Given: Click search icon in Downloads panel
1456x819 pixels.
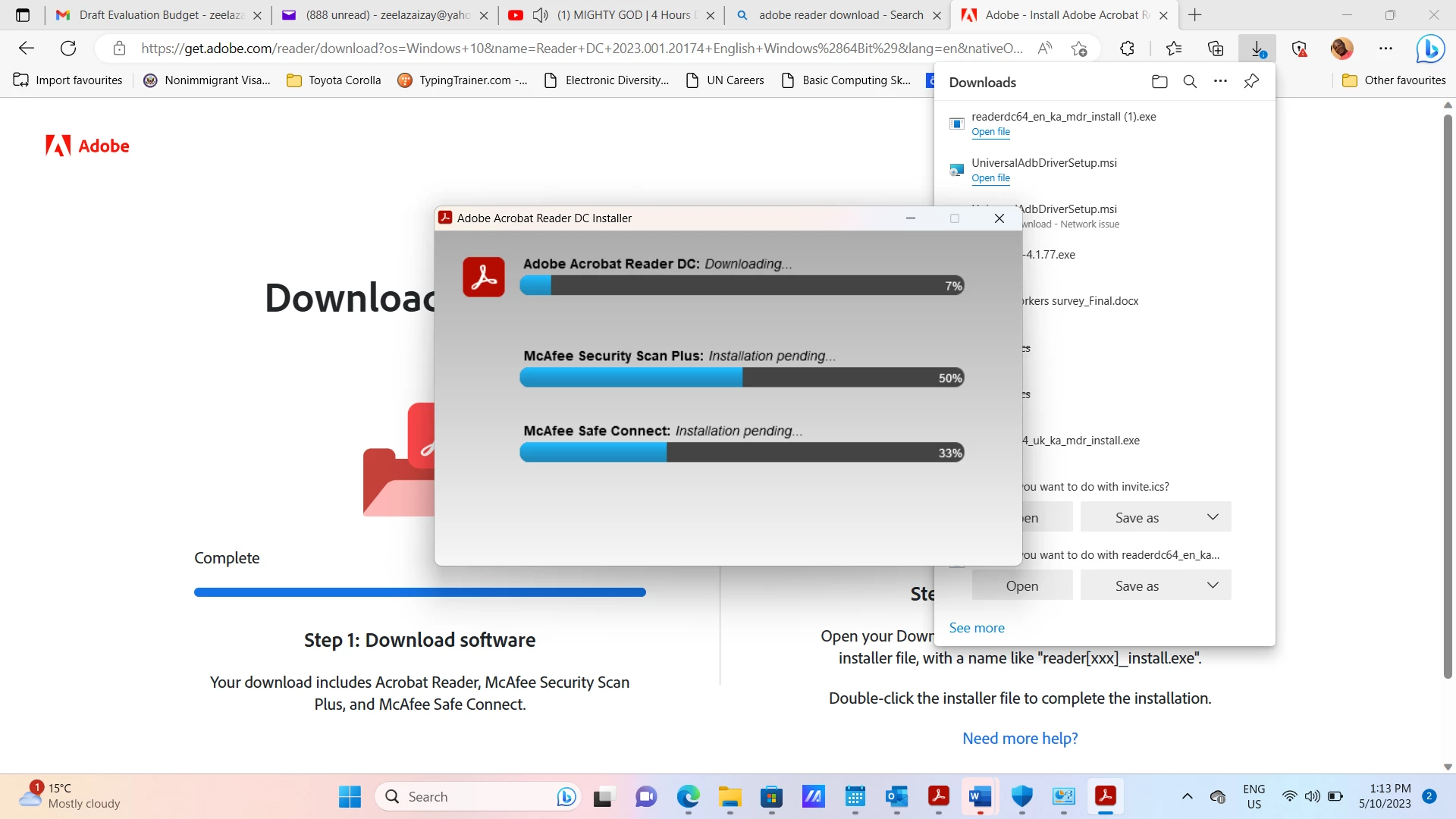Looking at the screenshot, I should (1190, 82).
